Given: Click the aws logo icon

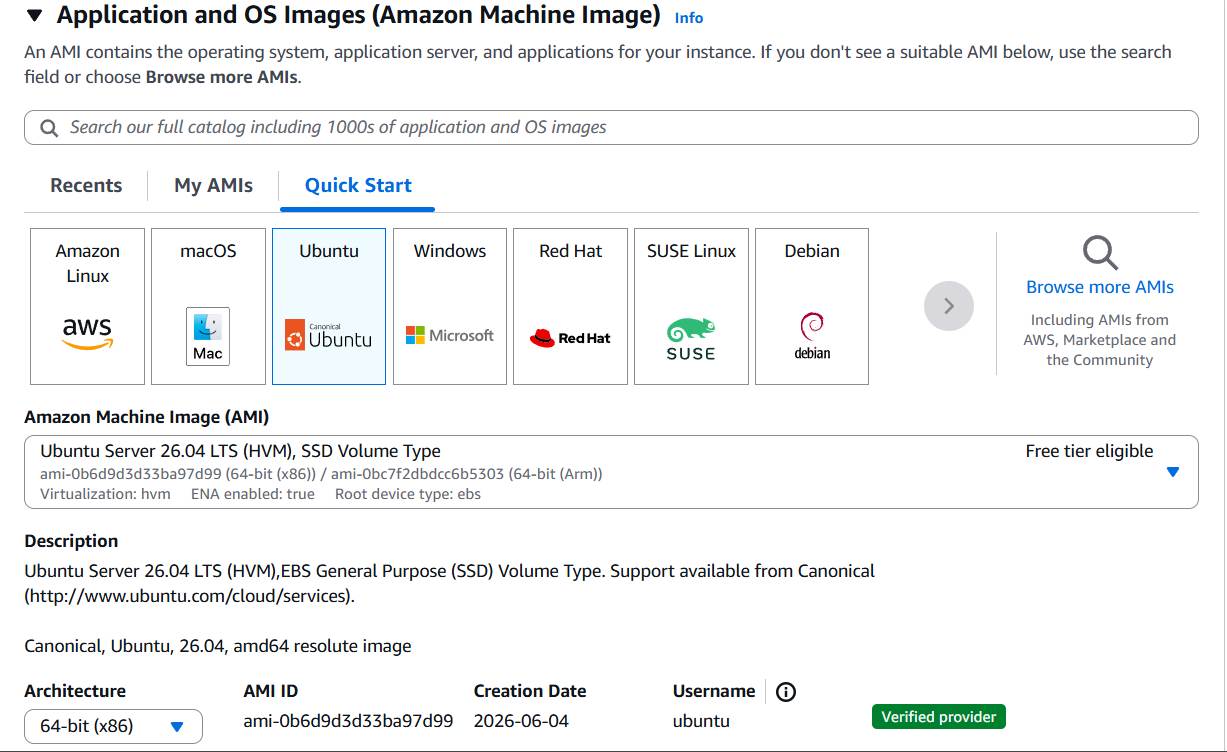Looking at the screenshot, I should tap(87, 334).
